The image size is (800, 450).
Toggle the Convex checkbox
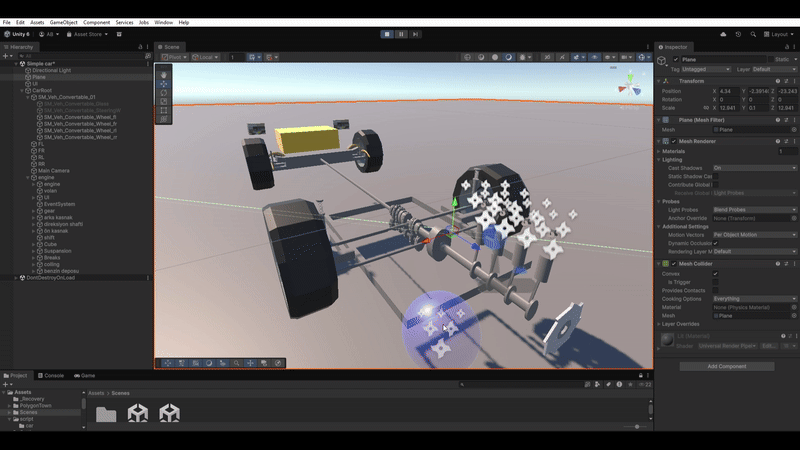click(716, 273)
